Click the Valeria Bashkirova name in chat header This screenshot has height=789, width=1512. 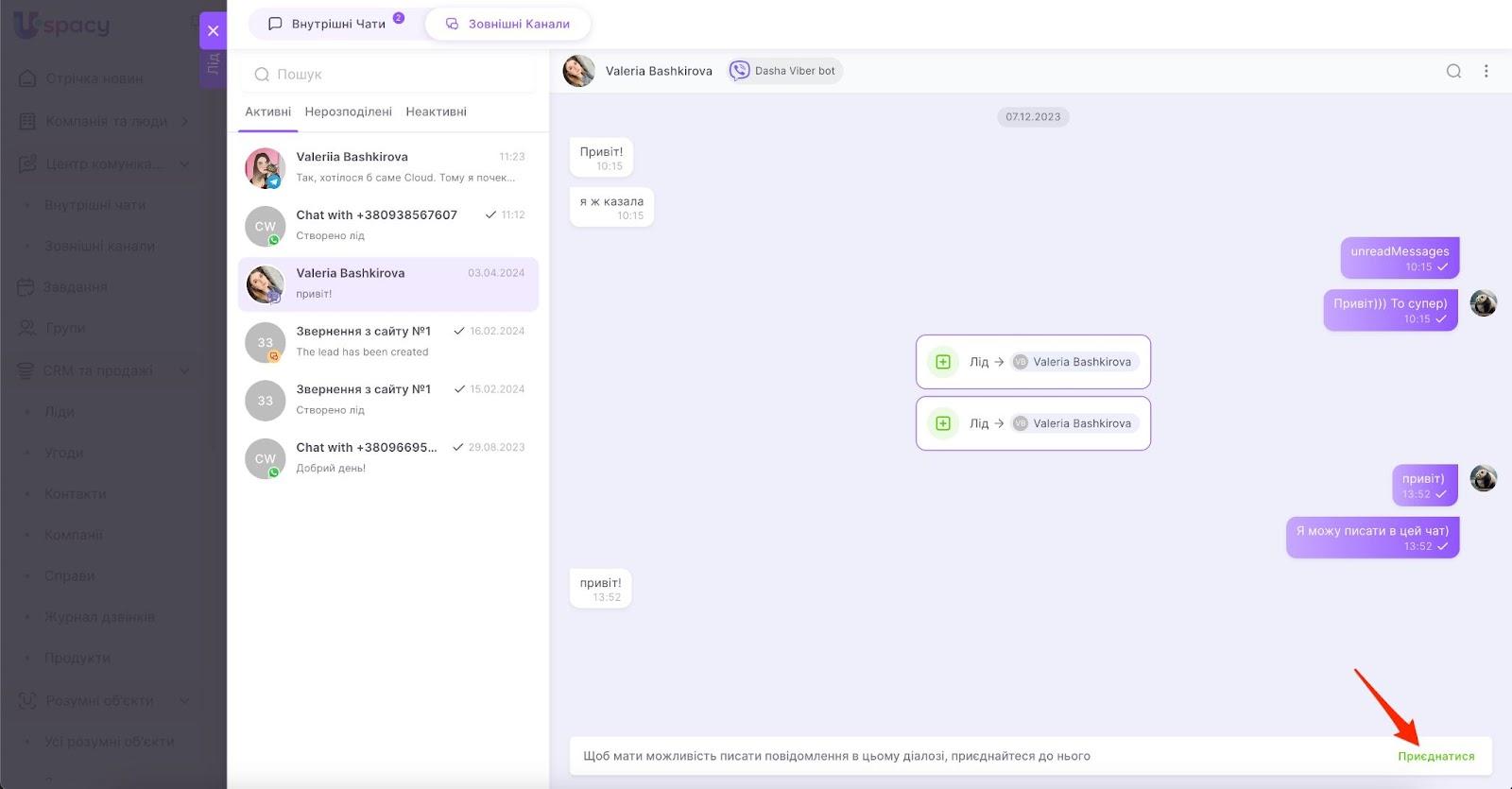659,71
